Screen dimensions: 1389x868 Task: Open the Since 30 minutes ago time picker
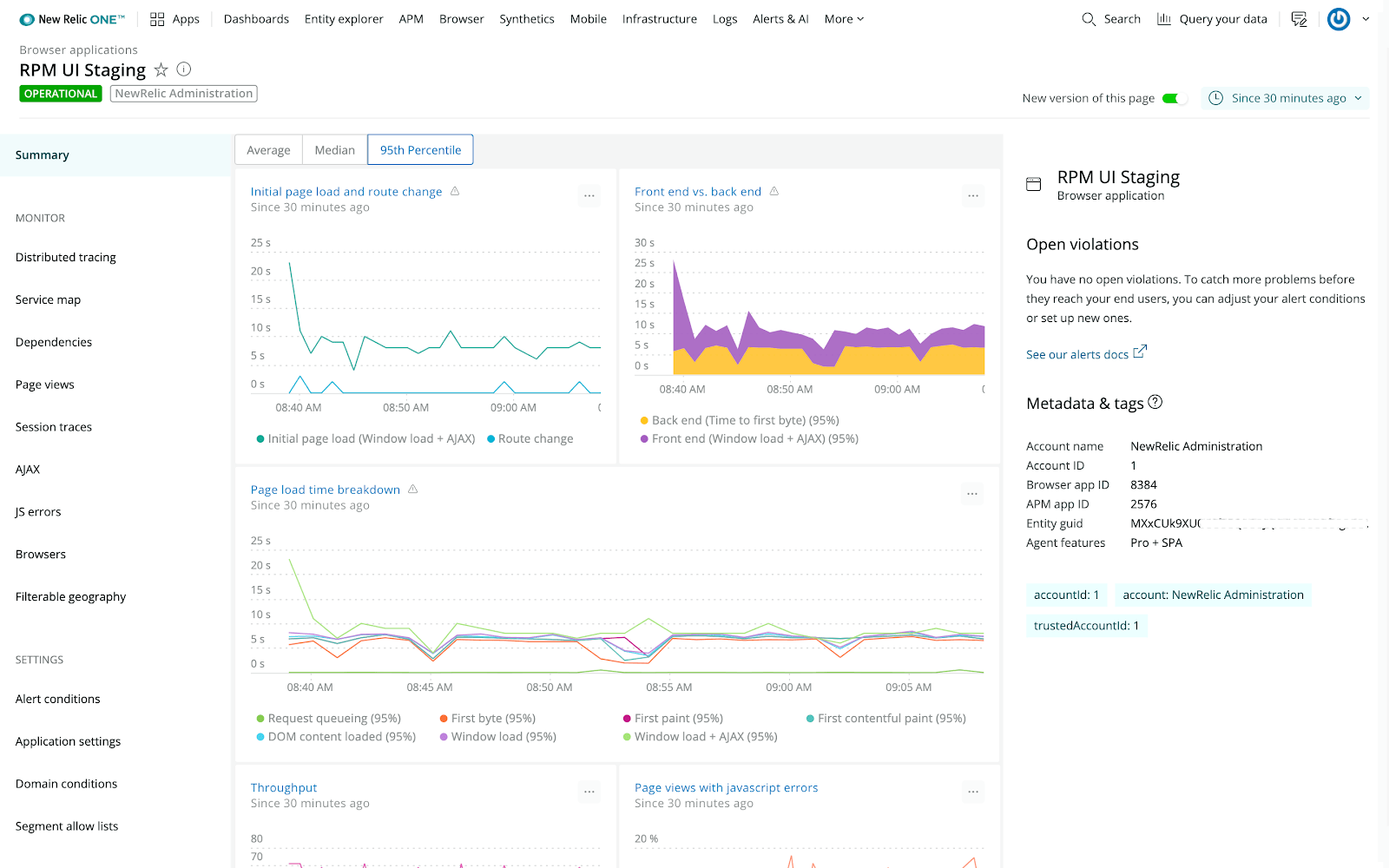click(1286, 98)
